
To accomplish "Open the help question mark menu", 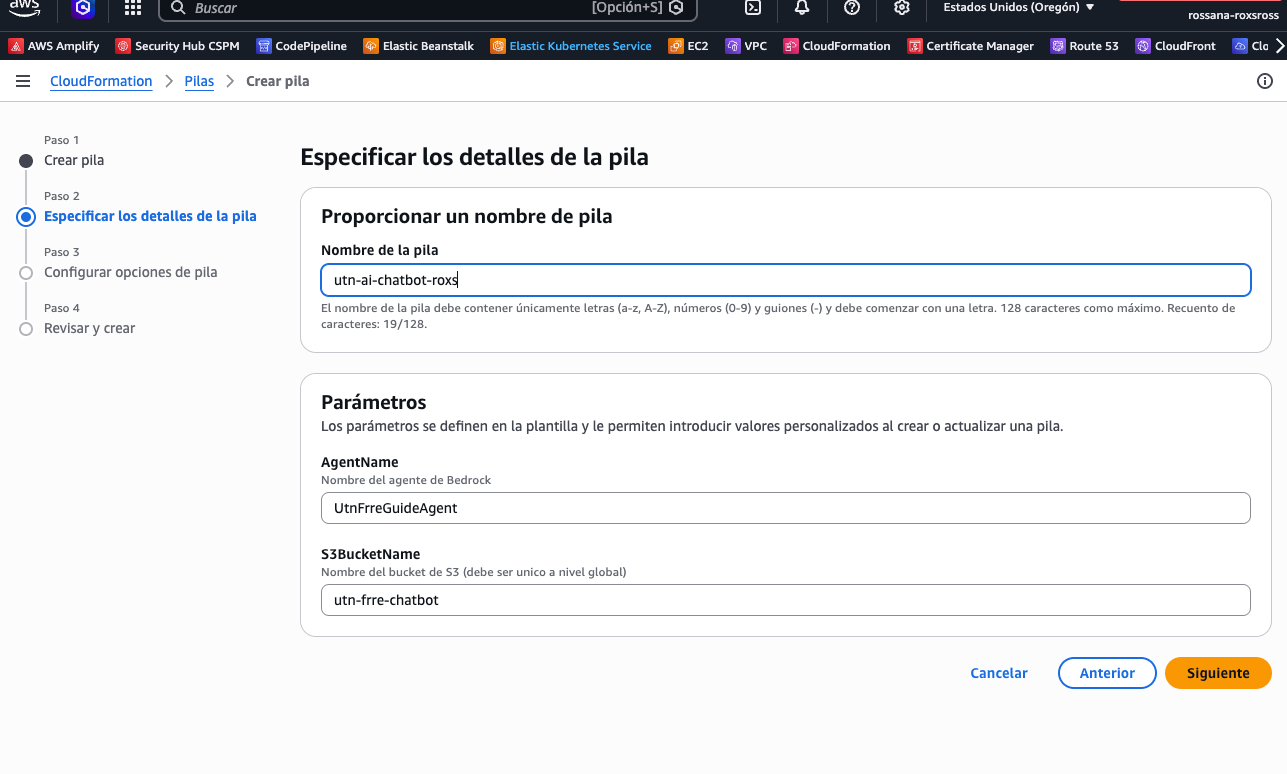I will (852, 8).
